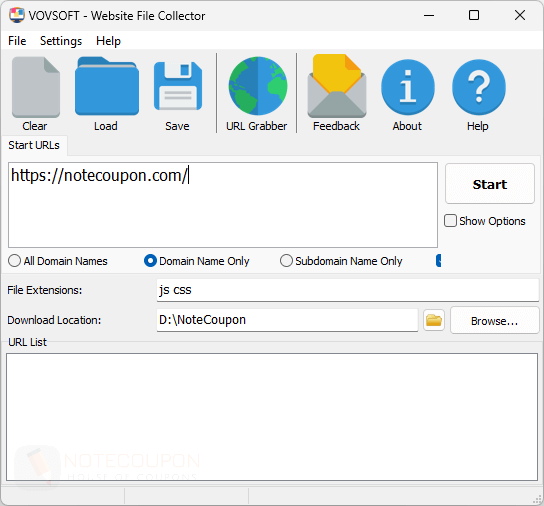Switch to the Start URLs tab
The image size is (544, 506).
click(x=34, y=145)
